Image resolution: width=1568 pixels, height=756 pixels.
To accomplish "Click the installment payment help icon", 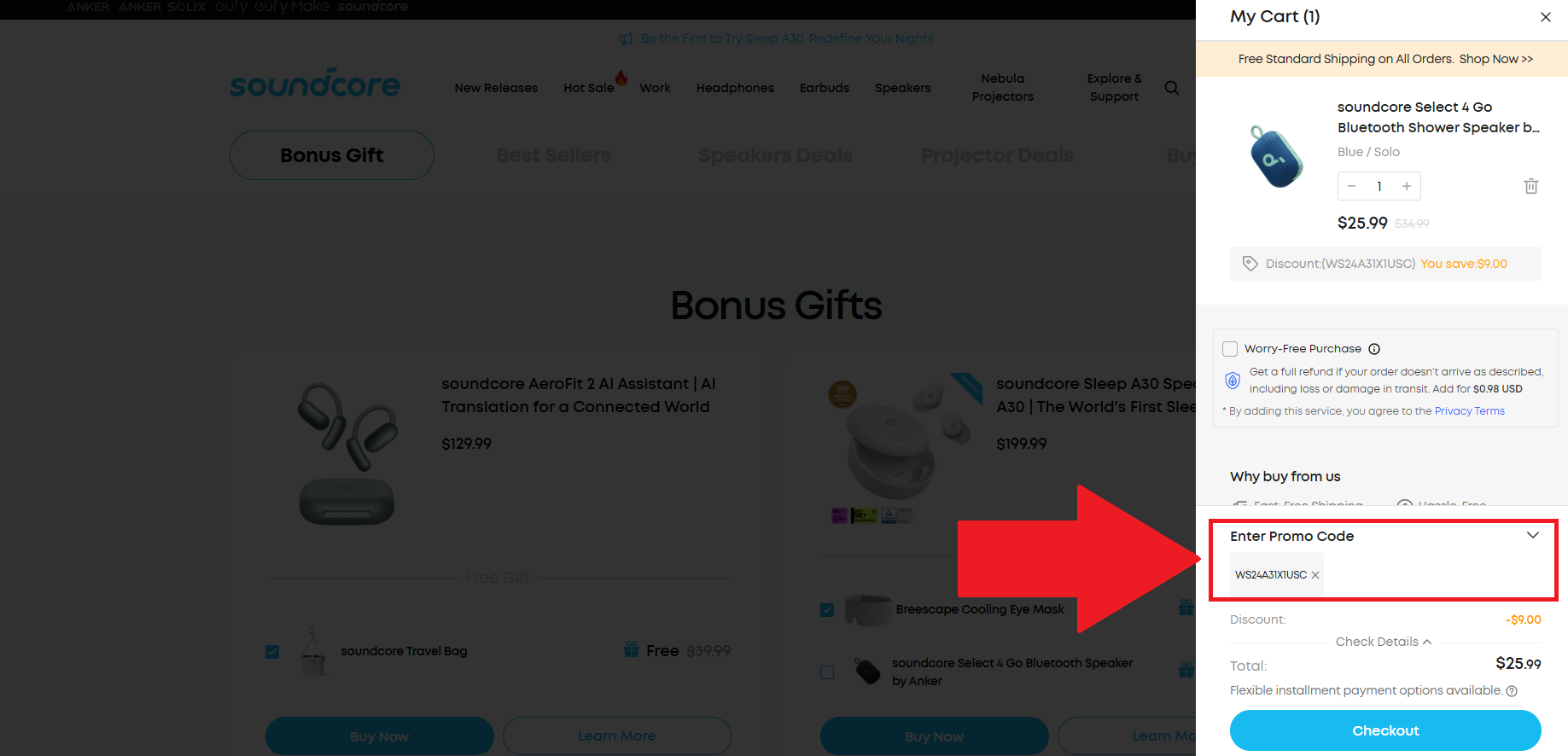I will pyautogui.click(x=1512, y=691).
